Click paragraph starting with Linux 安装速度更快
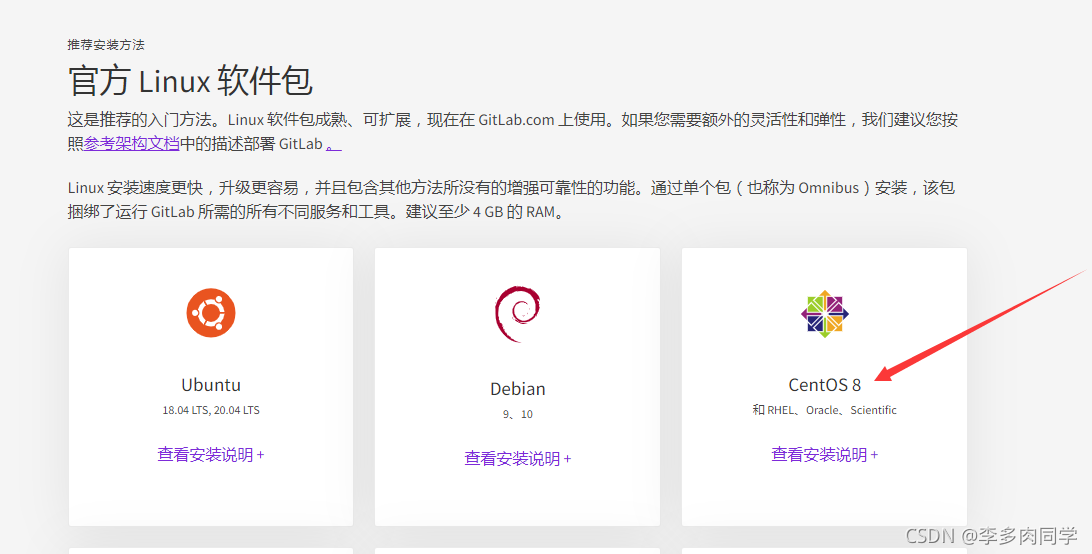Viewport: 1092px width, 554px height. coord(511,199)
